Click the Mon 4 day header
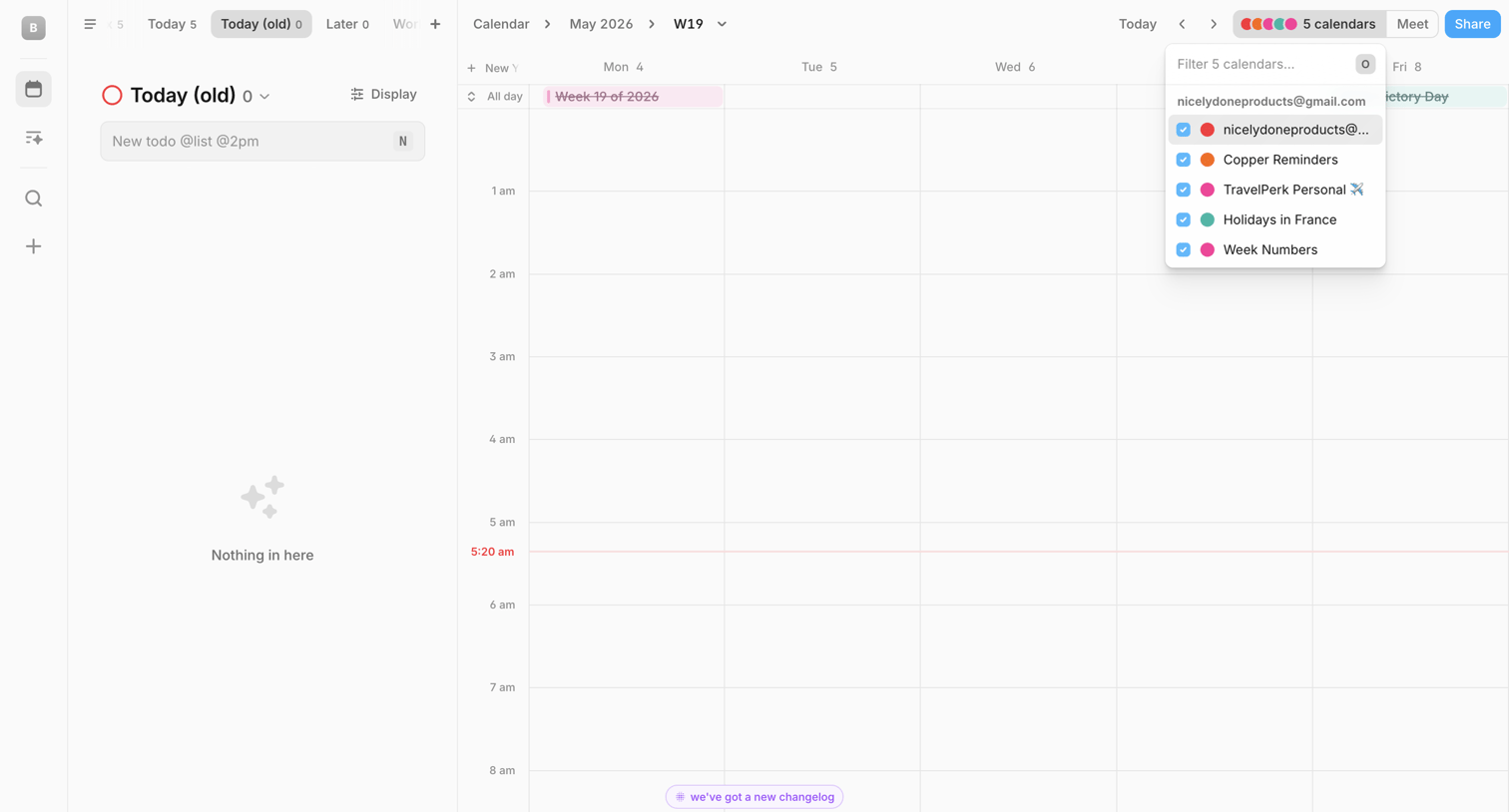 click(624, 67)
